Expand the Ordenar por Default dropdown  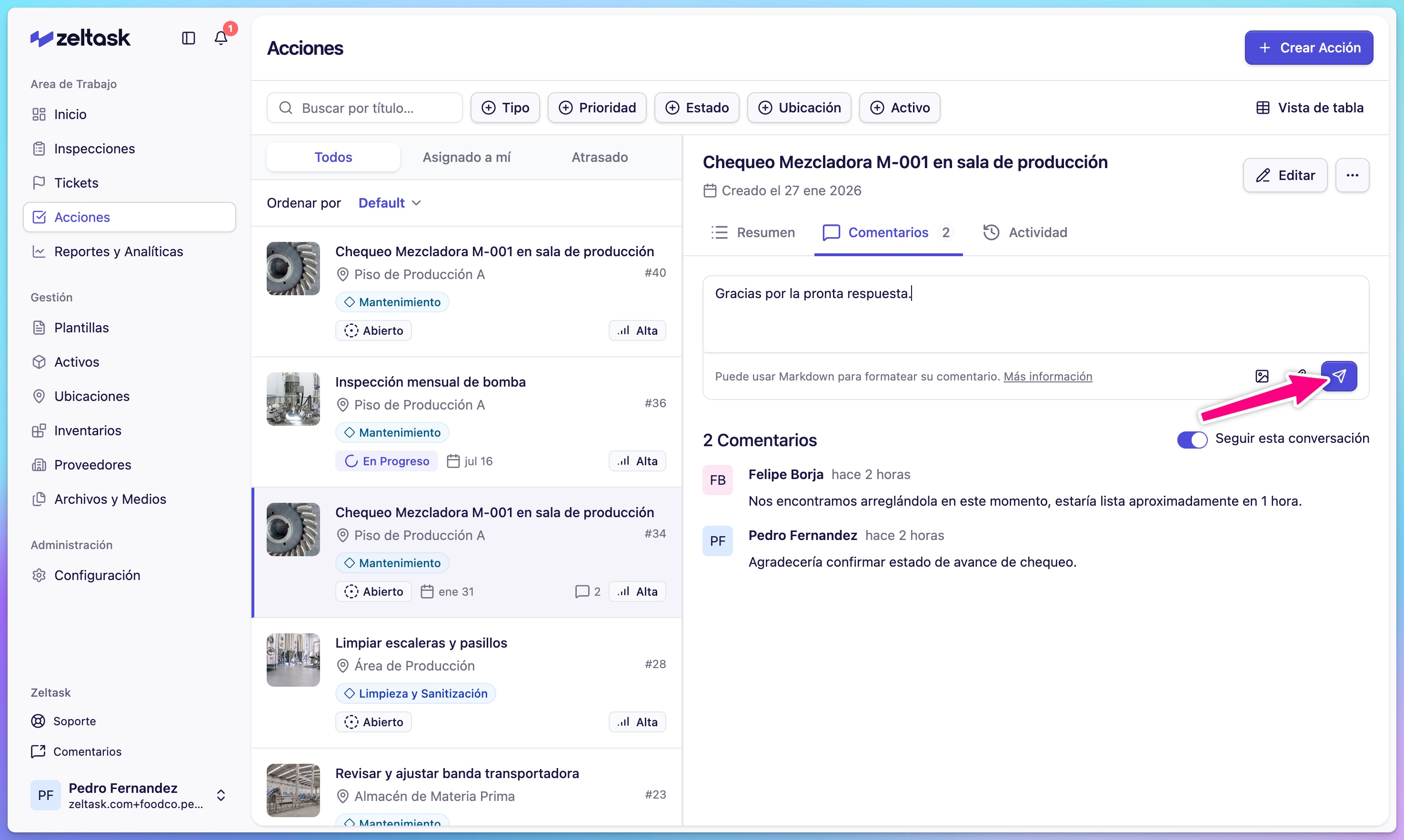390,203
